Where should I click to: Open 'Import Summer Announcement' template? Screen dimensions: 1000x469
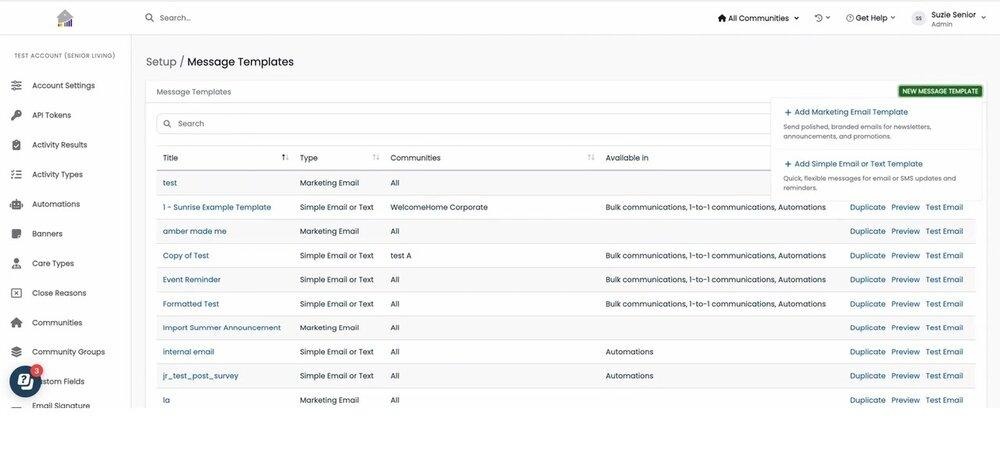(x=221, y=328)
